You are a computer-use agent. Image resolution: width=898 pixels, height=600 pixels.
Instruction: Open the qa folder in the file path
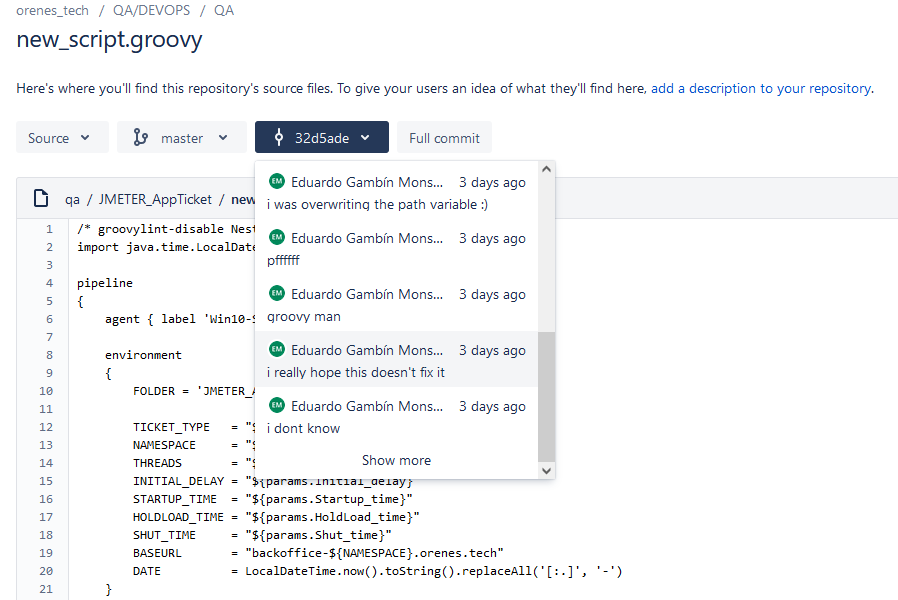(x=72, y=199)
